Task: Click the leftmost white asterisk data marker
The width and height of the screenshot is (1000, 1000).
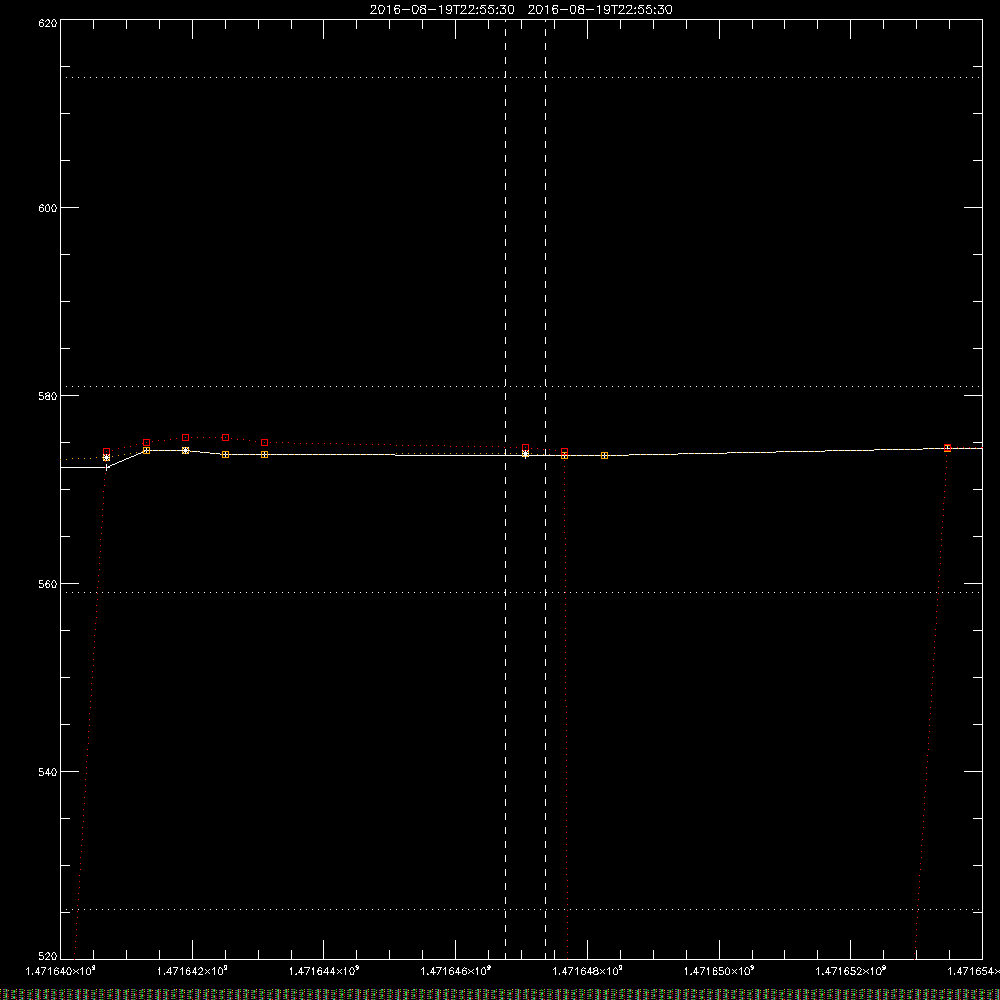Action: (x=107, y=458)
